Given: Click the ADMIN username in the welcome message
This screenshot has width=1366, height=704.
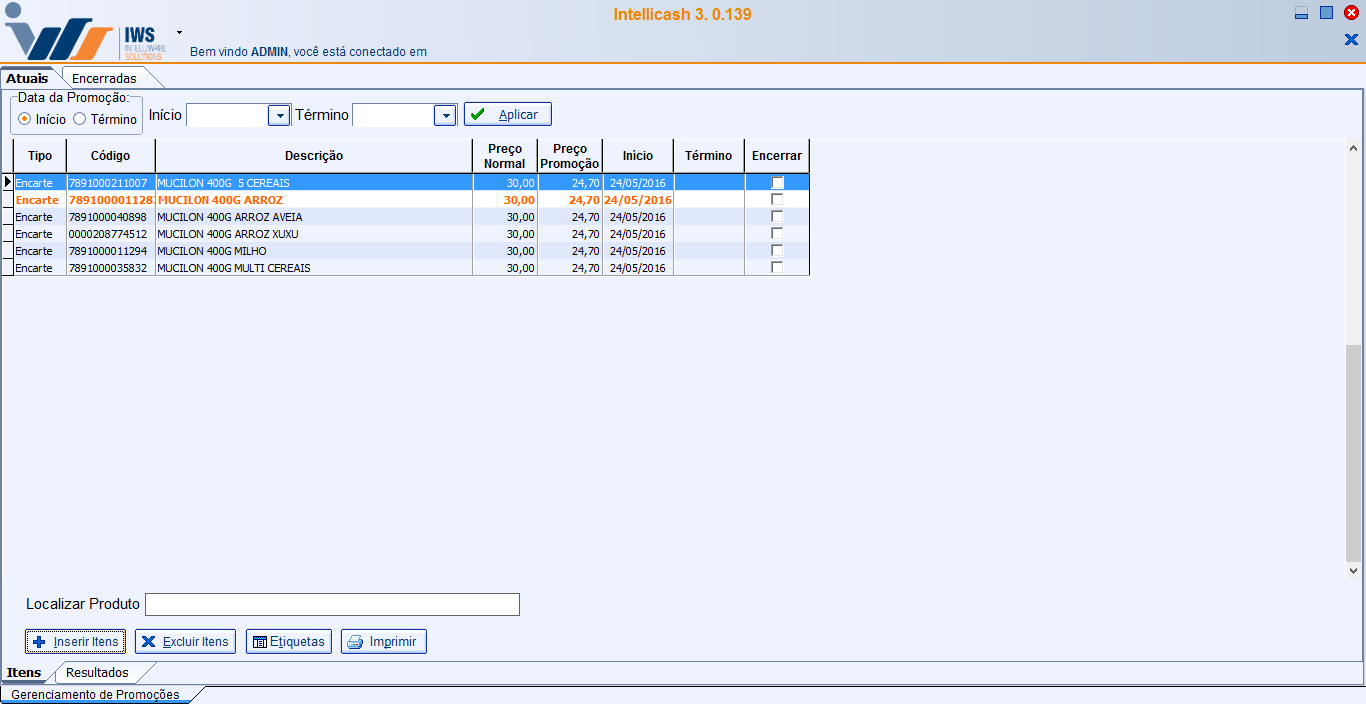Looking at the screenshot, I should pos(269,51).
